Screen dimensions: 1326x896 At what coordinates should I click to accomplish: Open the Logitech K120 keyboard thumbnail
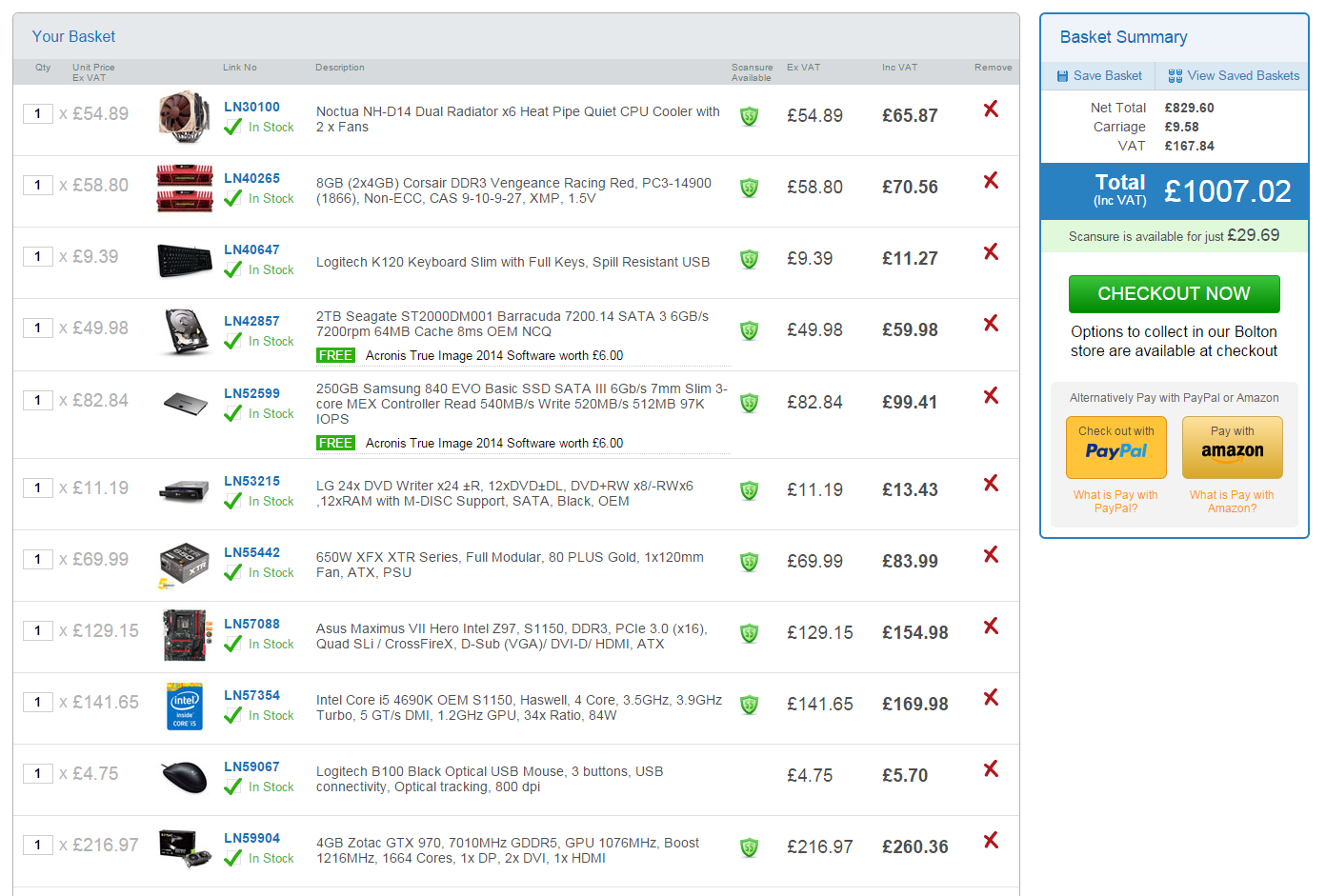tap(185, 260)
